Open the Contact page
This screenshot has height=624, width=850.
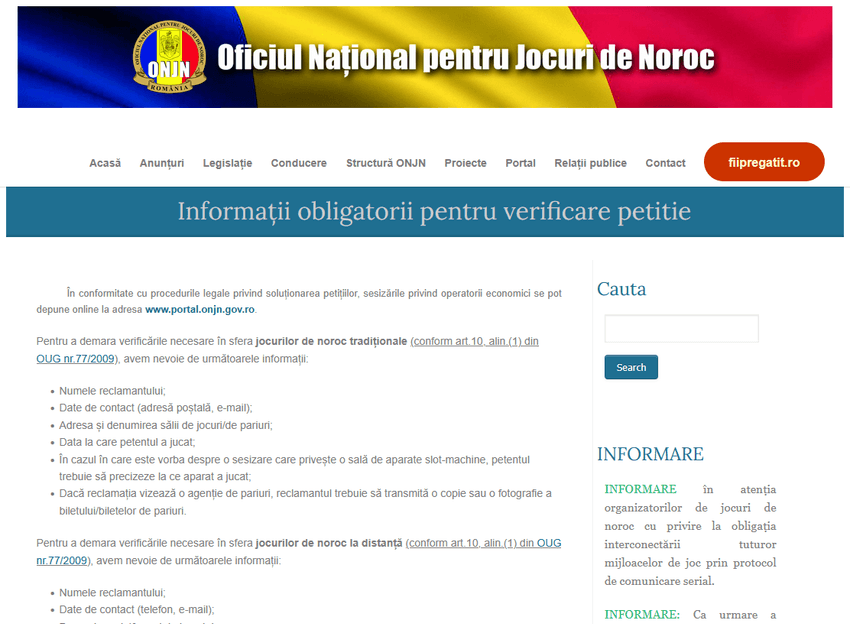point(665,163)
